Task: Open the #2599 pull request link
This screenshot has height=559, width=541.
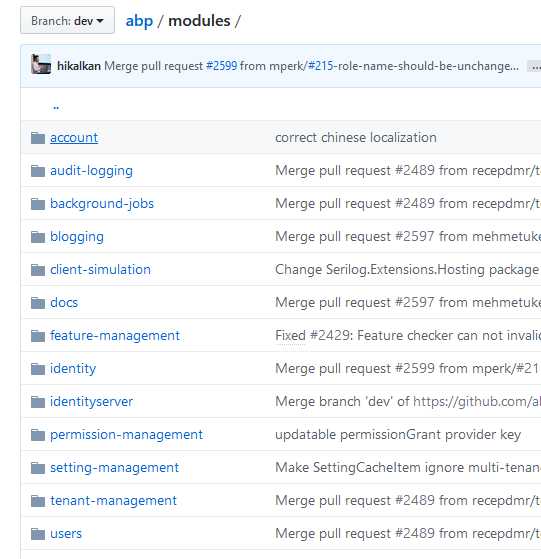Action: point(221,66)
